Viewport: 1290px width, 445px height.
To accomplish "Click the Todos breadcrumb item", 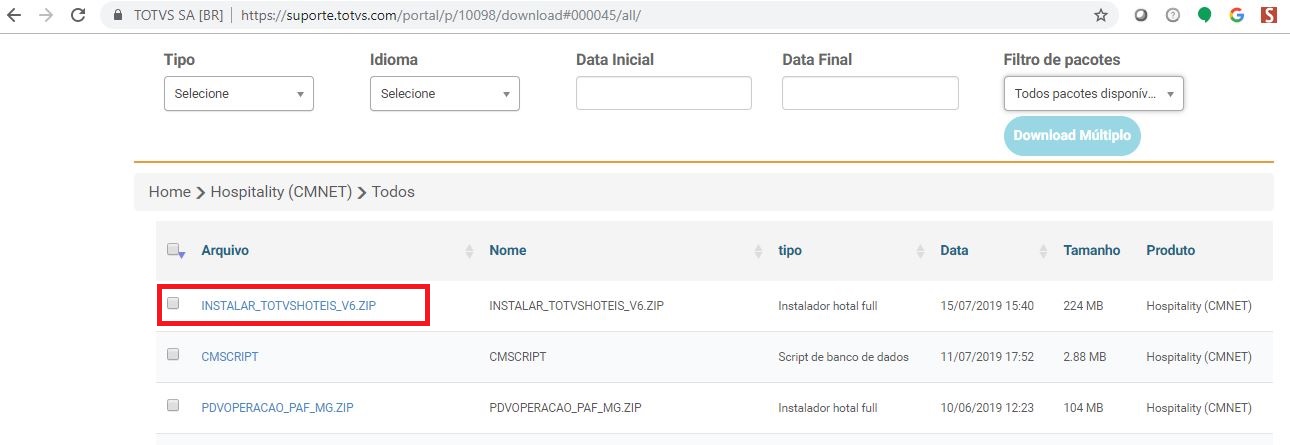I will pyautogui.click(x=393, y=192).
